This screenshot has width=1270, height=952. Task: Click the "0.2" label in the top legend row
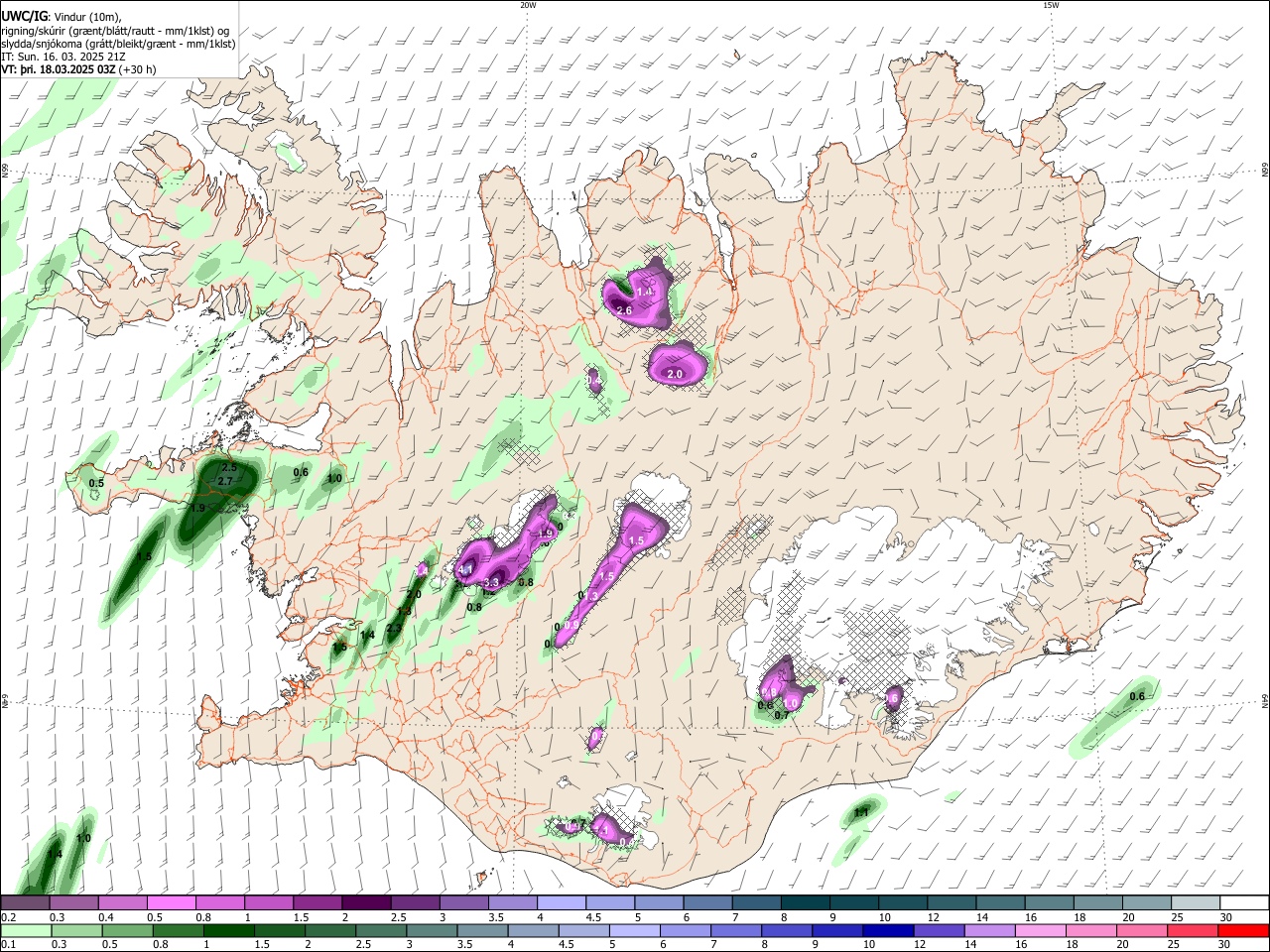[x=9, y=917]
